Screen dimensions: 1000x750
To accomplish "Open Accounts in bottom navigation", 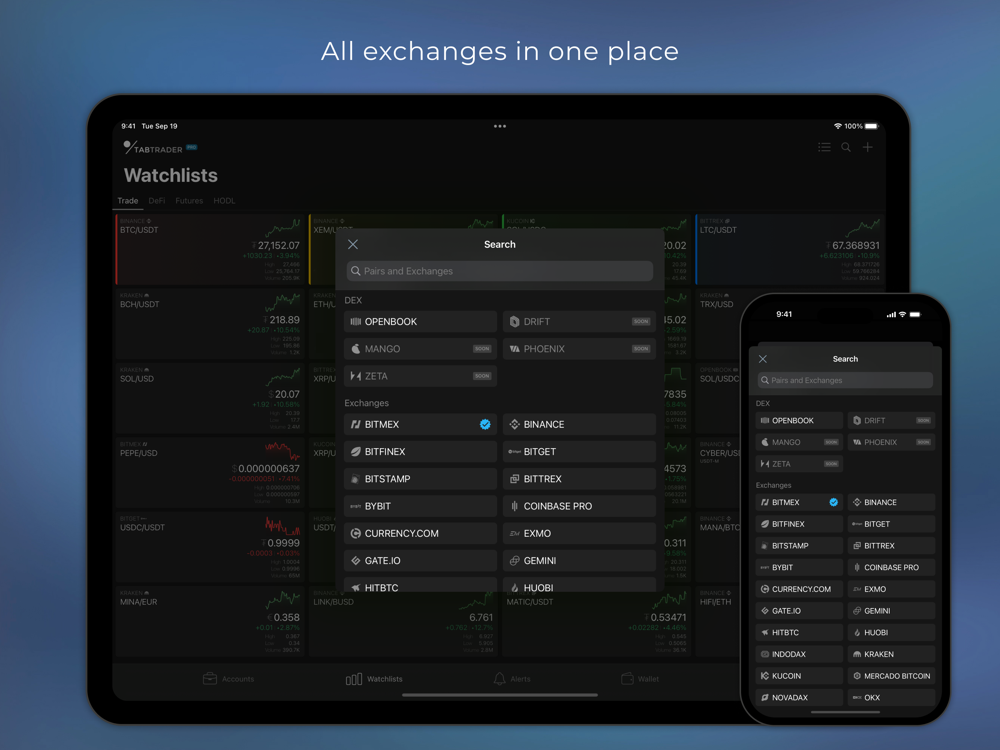I will pos(228,679).
